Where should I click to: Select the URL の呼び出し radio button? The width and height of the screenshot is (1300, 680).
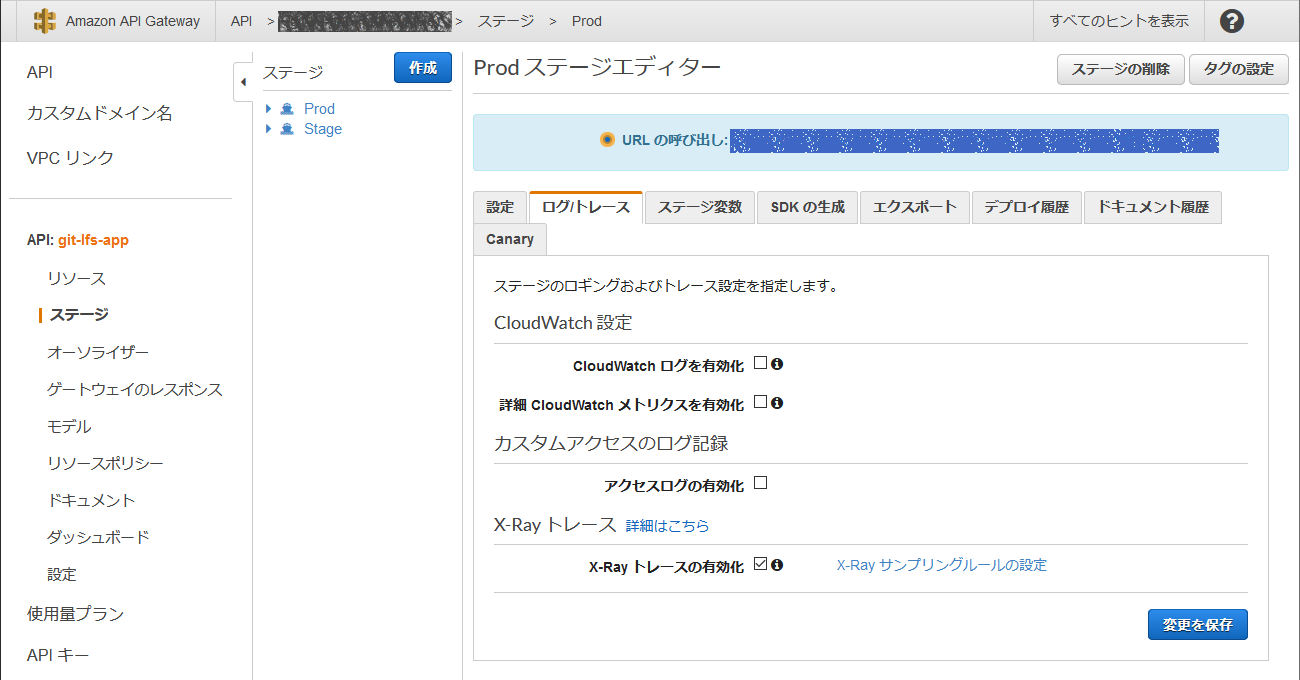[607, 140]
